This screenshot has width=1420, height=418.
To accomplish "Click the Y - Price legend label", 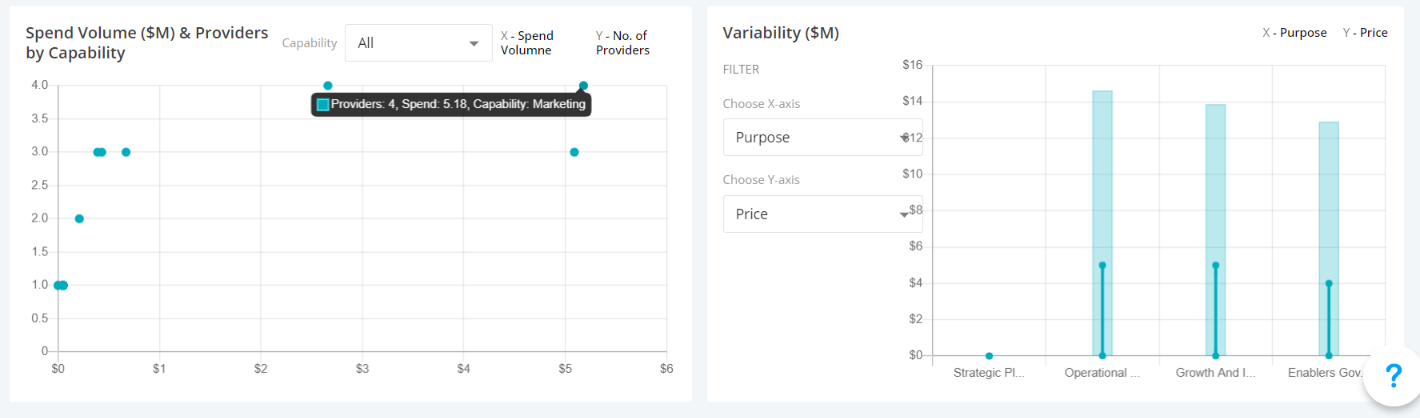I will tap(1365, 33).
